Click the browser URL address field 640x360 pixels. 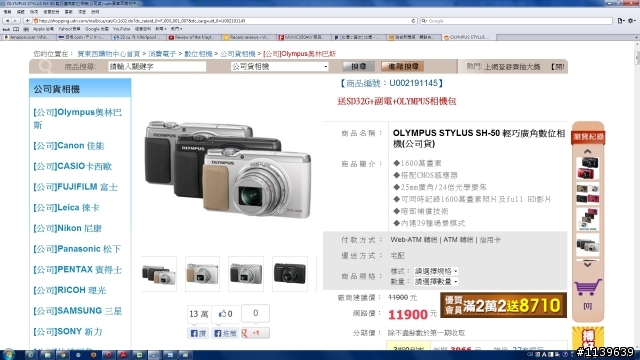[224, 20]
